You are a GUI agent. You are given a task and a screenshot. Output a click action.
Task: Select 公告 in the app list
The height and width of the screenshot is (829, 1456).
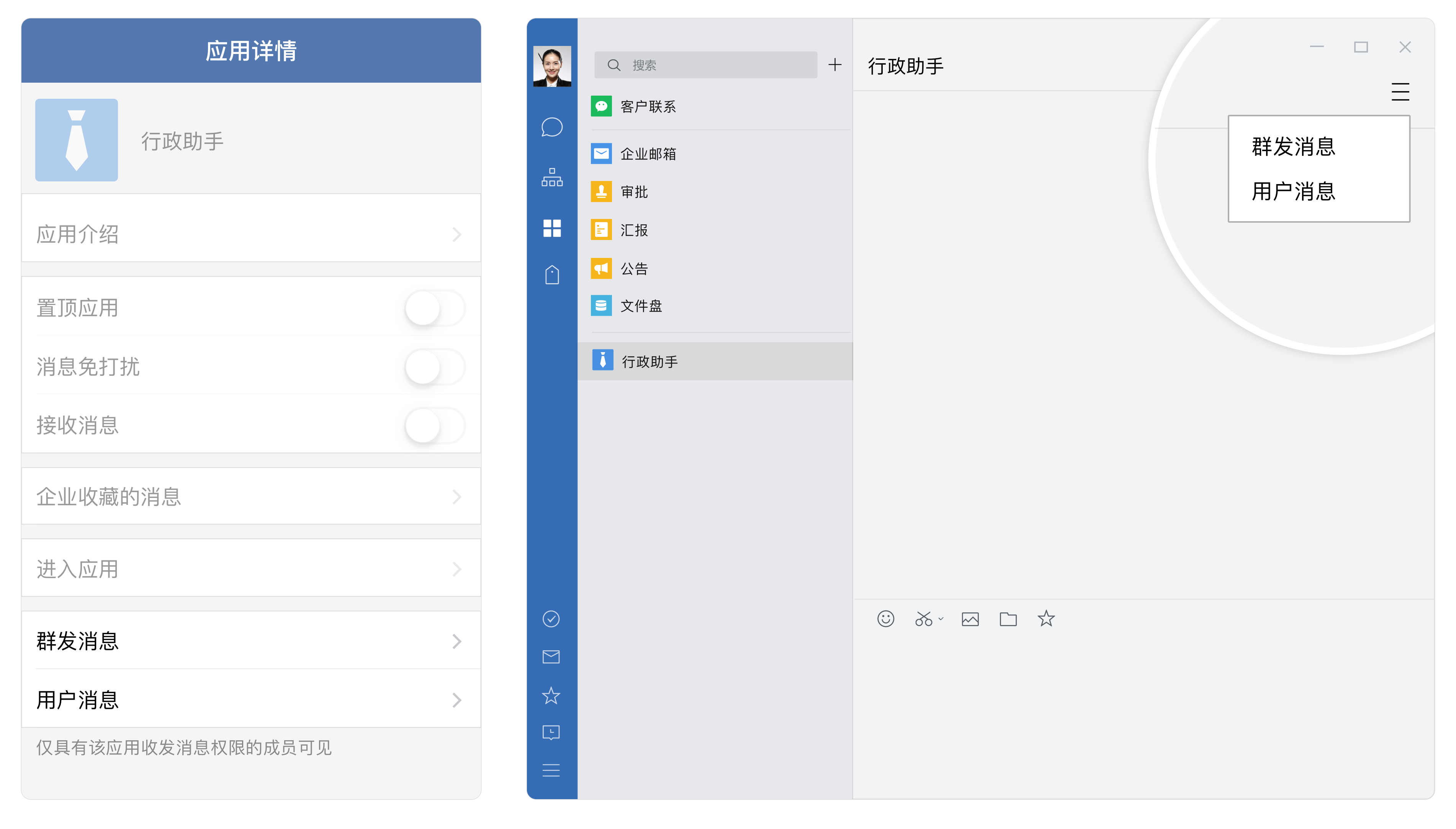(715, 268)
